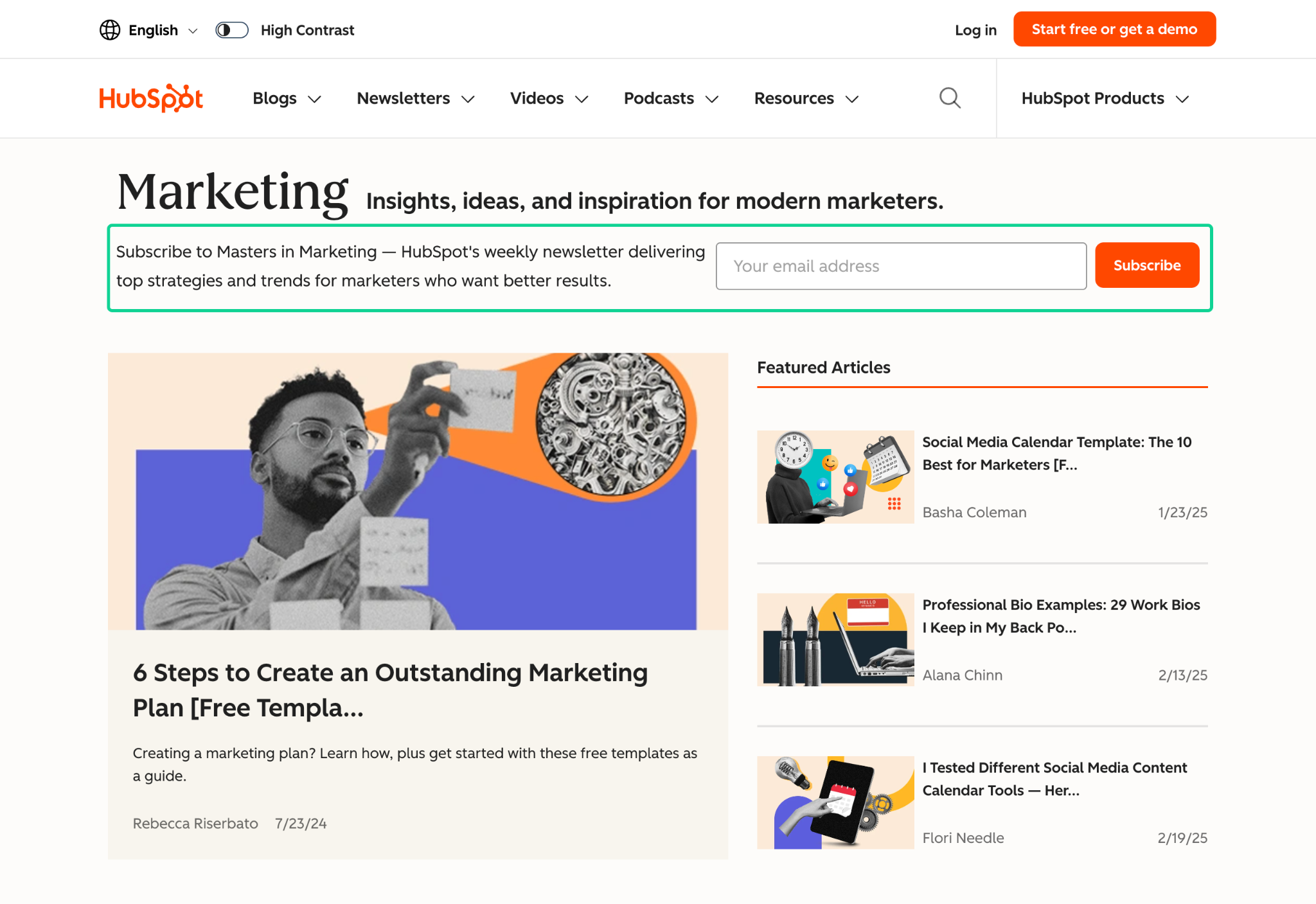Expand the HubSpot Products menu

pos(1105,98)
